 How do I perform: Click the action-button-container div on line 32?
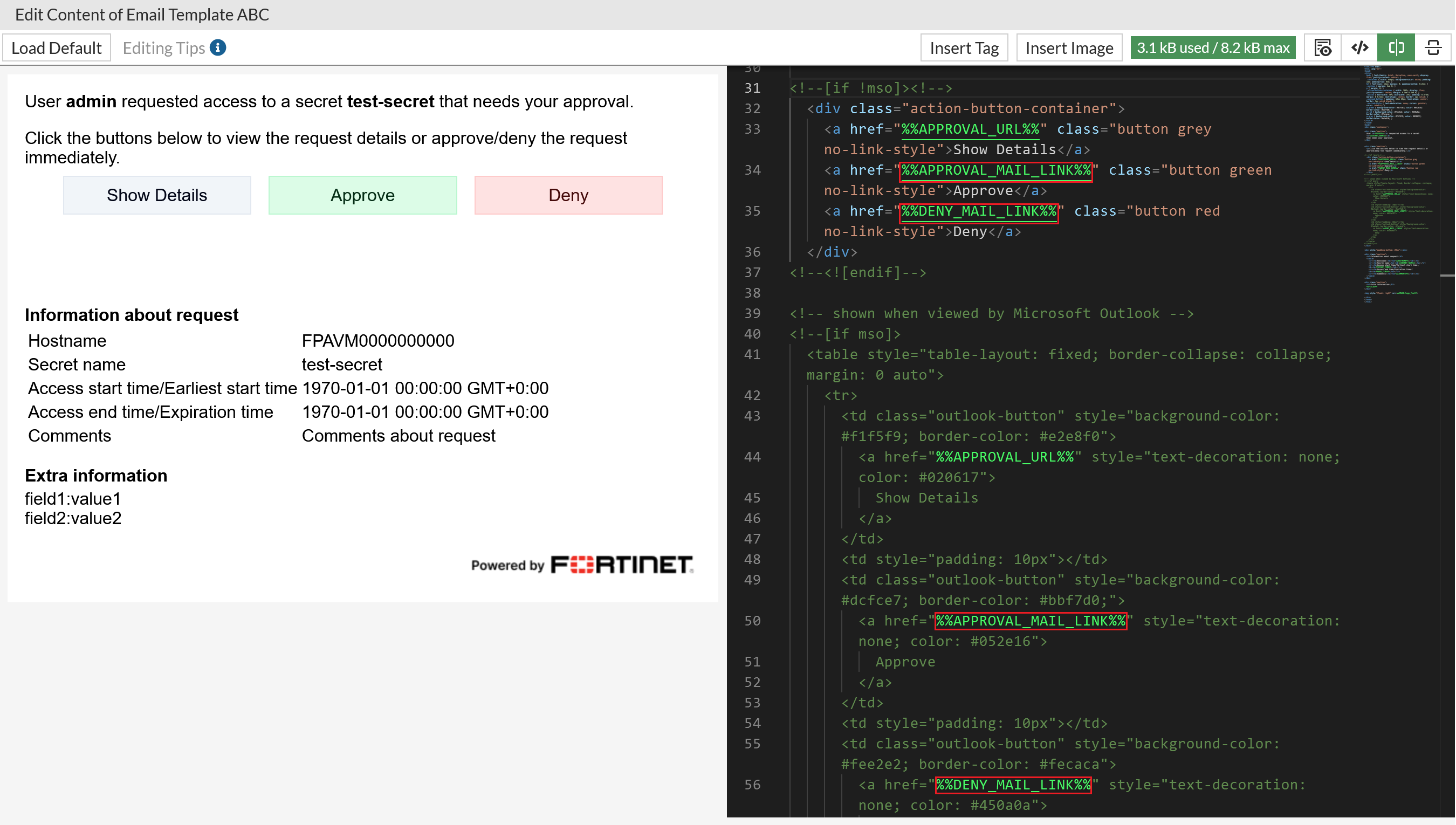pyautogui.click(x=966, y=108)
